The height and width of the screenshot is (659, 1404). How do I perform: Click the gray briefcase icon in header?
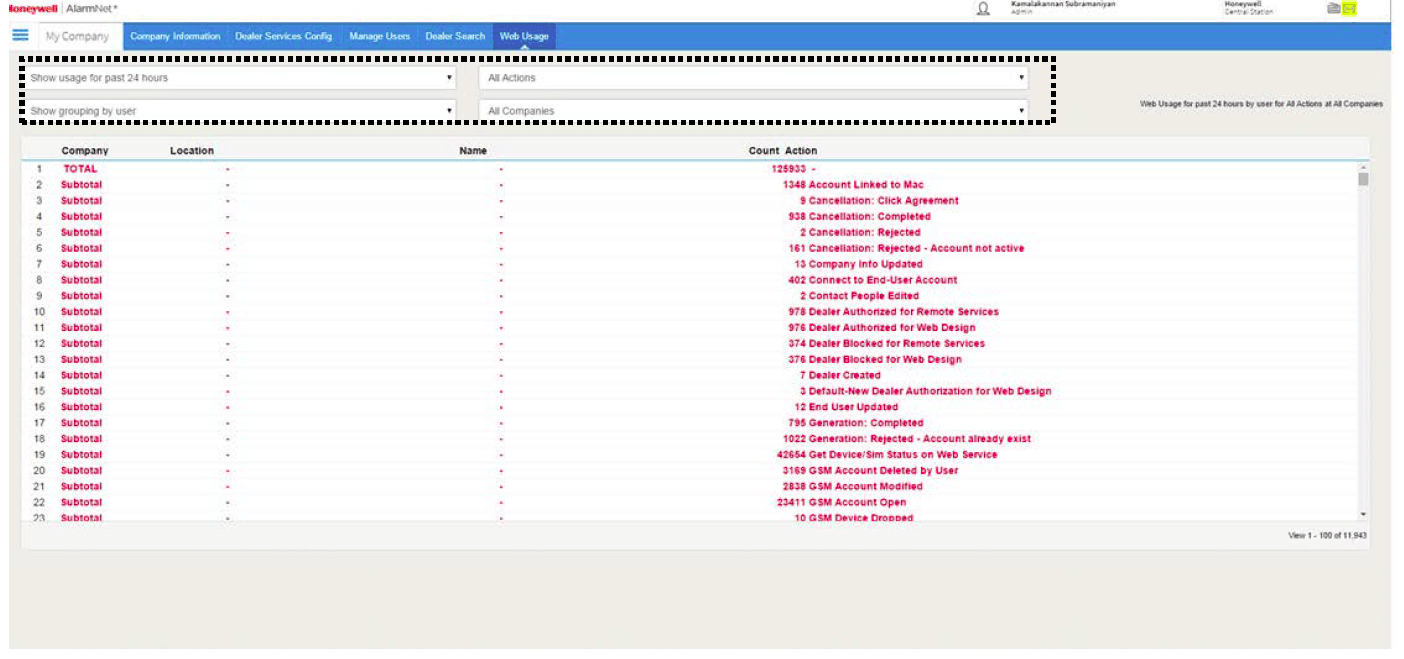tap(1333, 9)
